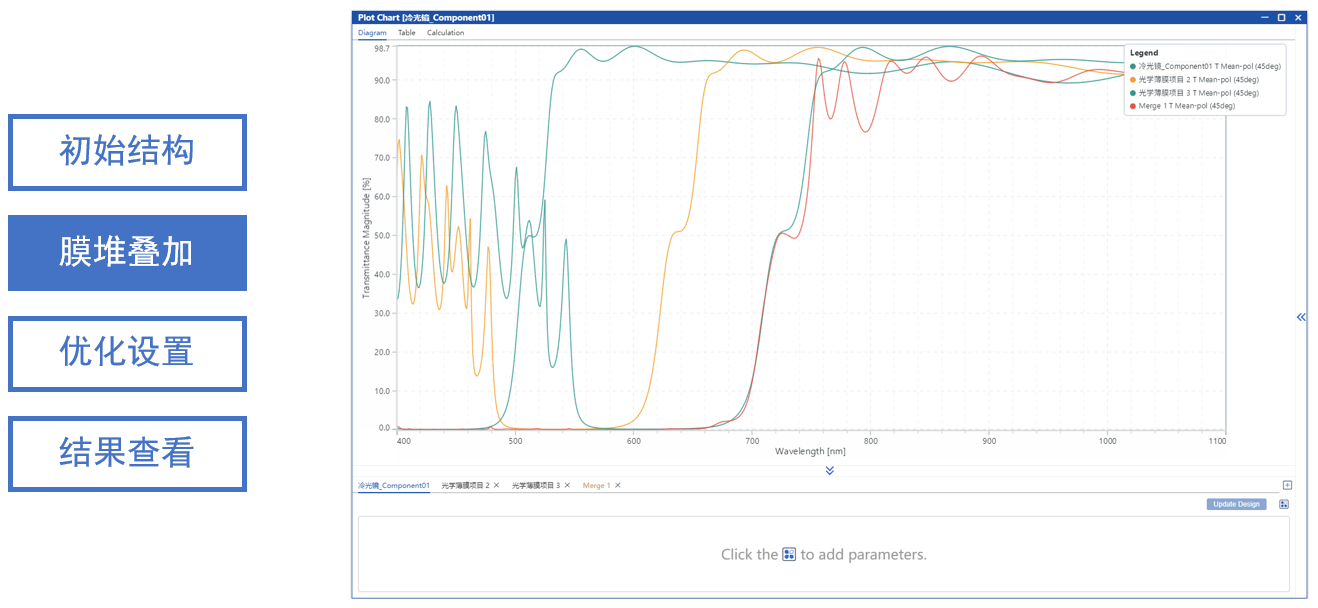Screen dimensions: 1318x608
Task: Close the 光学薄膜项目 3 tab
Action: pyautogui.click(x=567, y=485)
